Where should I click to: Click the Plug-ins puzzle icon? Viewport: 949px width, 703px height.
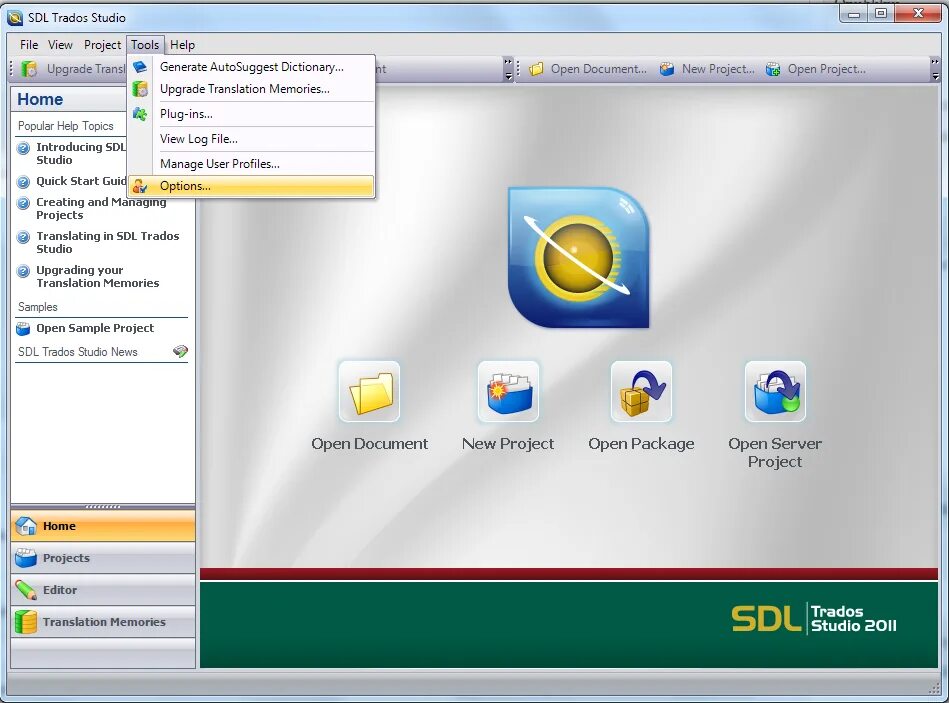pos(140,114)
